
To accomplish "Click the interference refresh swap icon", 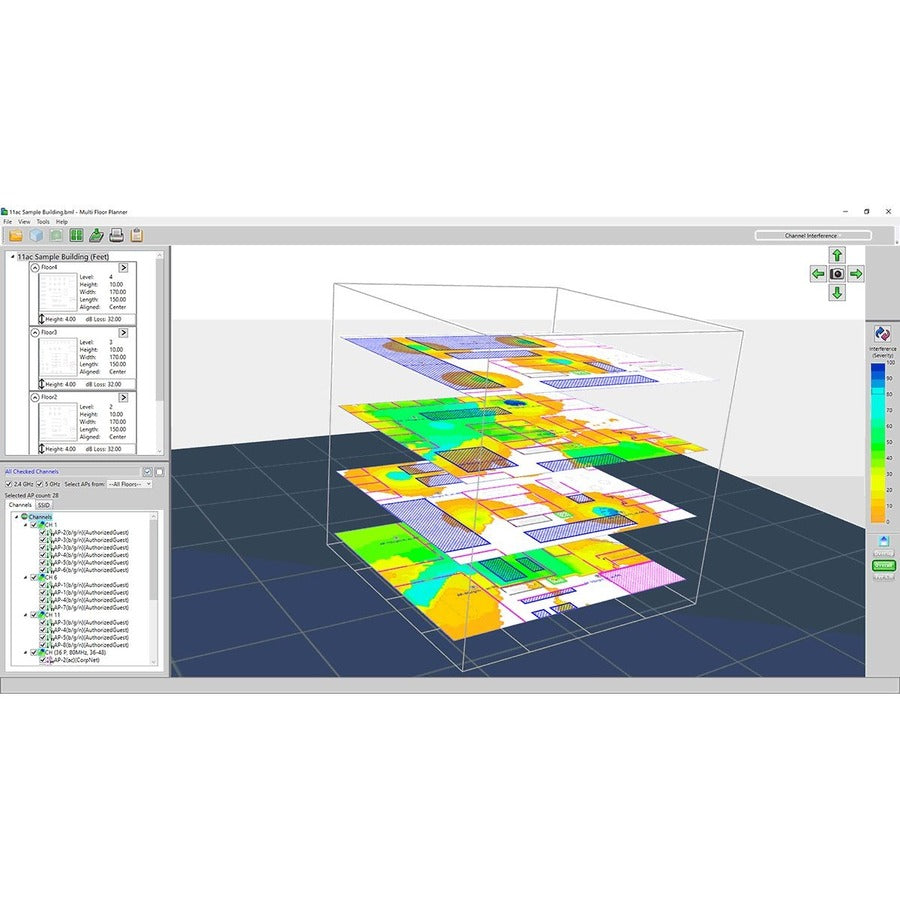I will tap(882, 334).
